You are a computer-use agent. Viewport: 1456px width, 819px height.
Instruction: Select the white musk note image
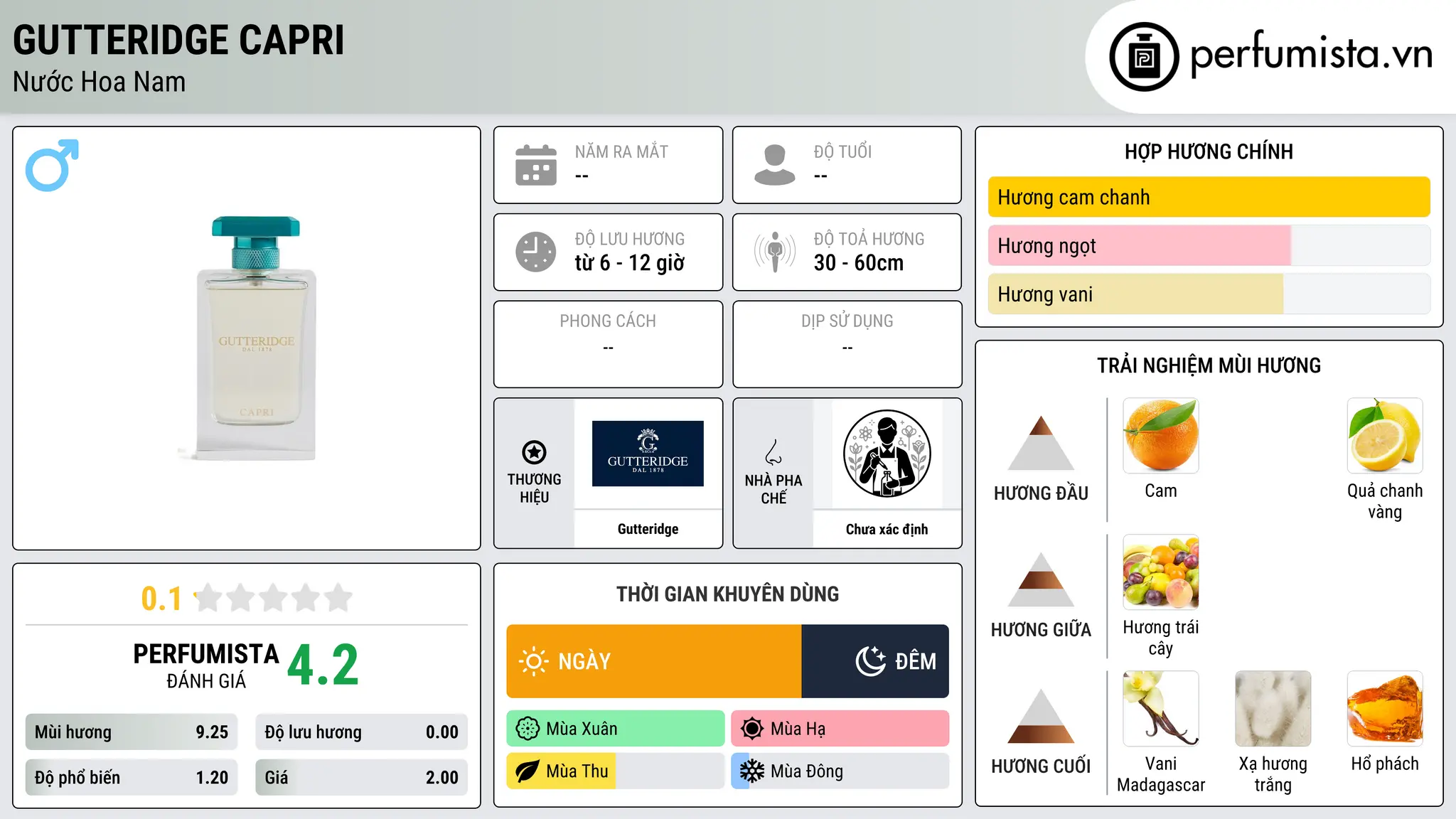click(1273, 709)
